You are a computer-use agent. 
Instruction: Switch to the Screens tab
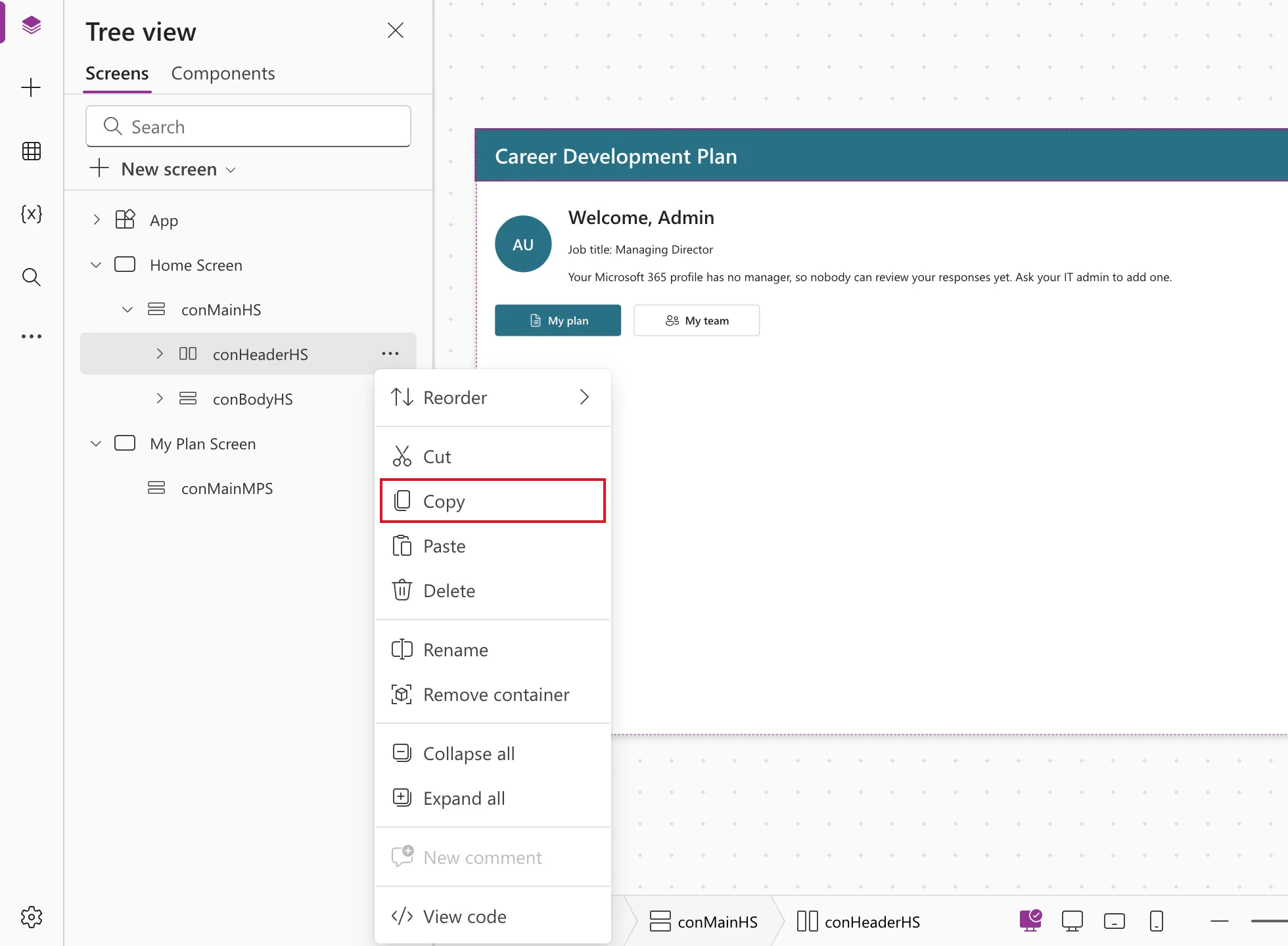pyautogui.click(x=117, y=74)
